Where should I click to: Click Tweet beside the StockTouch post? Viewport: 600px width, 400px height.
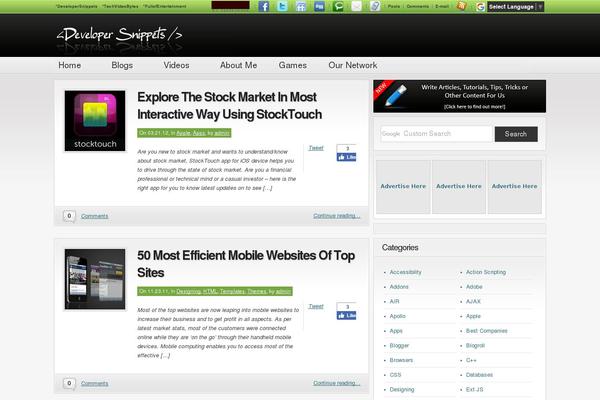[316, 148]
